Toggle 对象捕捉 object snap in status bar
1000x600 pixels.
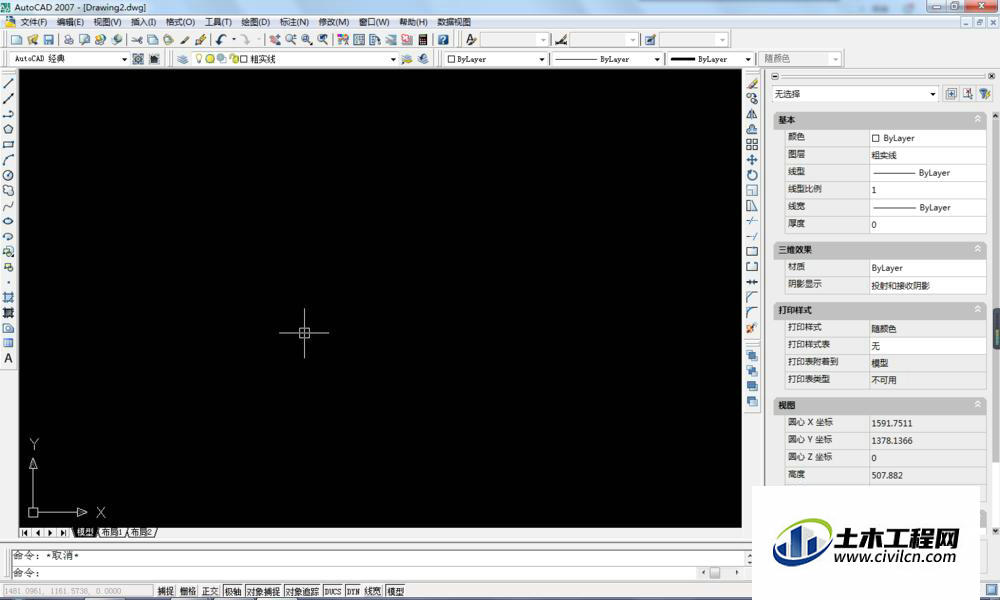tap(263, 591)
